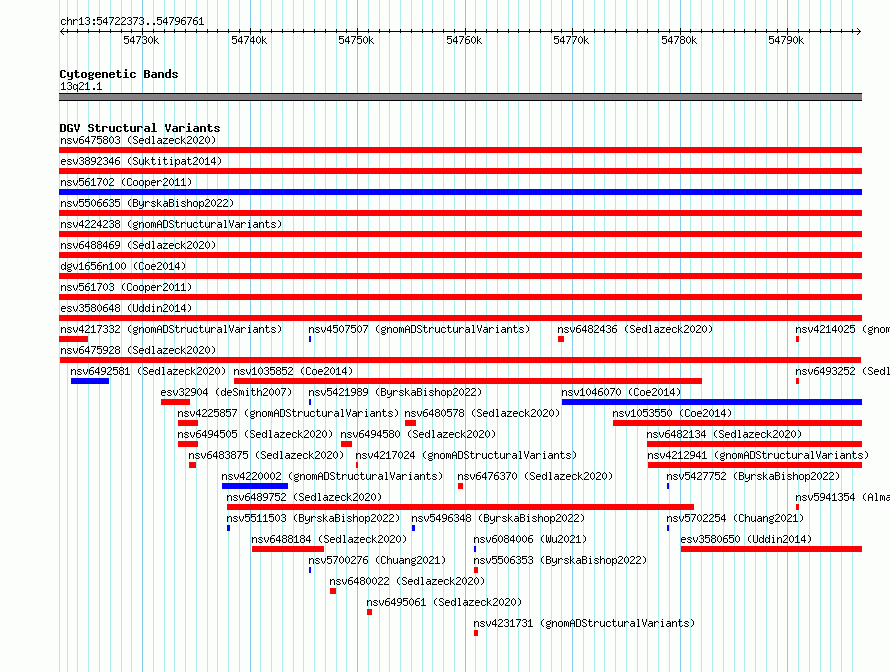Click nsv5496348 (ByrskaBishop2022) label
This screenshot has width=890, height=672.
(498, 518)
